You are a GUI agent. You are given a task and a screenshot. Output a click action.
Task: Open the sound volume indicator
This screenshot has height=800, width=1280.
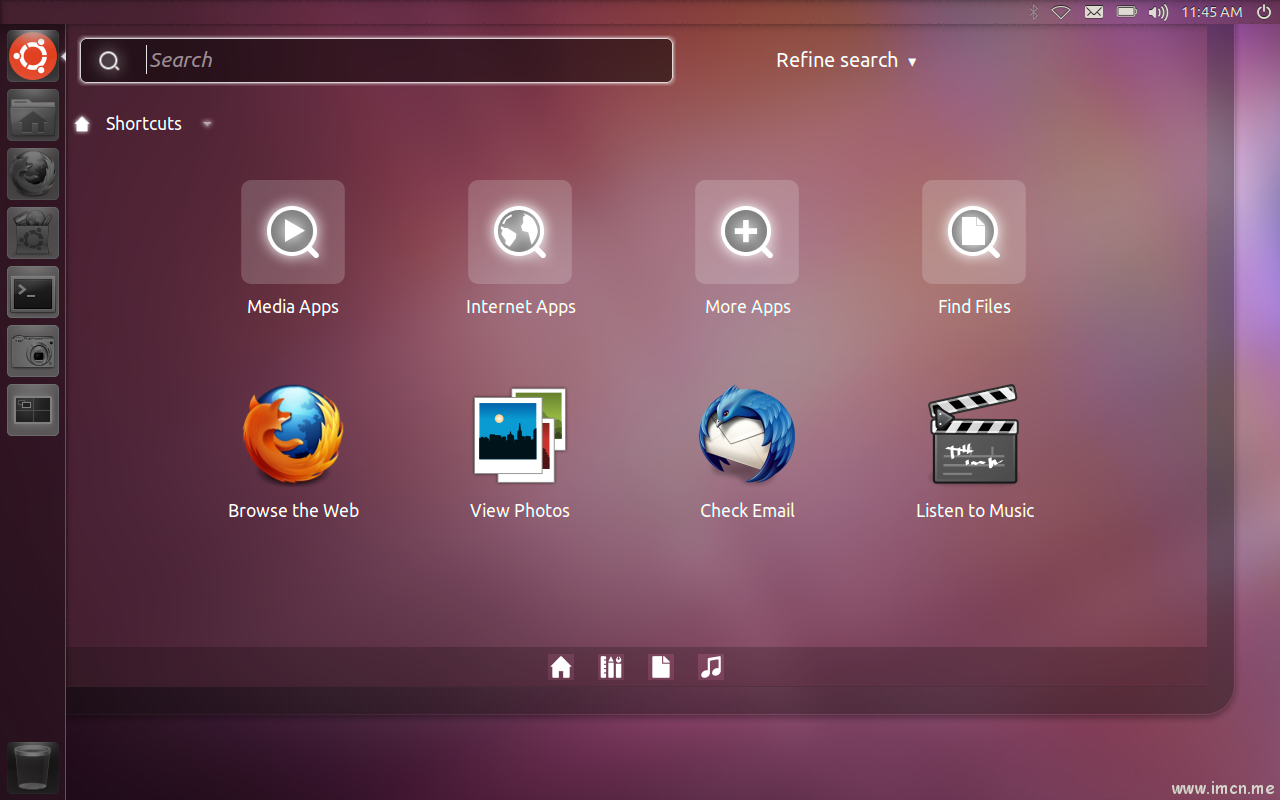1158,12
